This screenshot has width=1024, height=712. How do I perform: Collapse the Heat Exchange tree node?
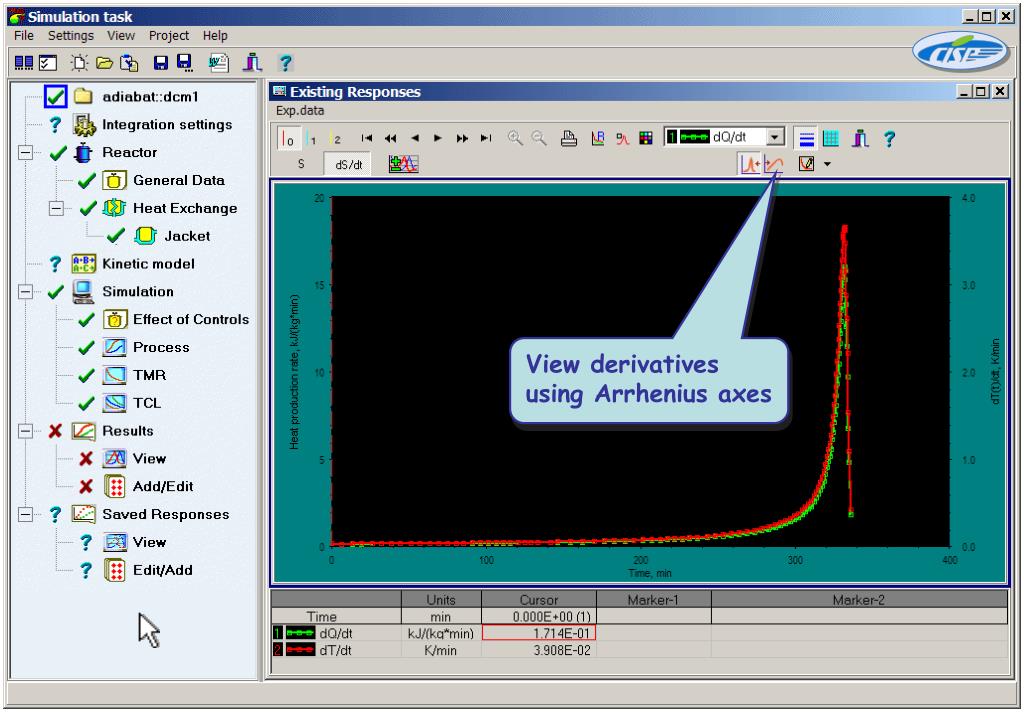[x=56, y=208]
